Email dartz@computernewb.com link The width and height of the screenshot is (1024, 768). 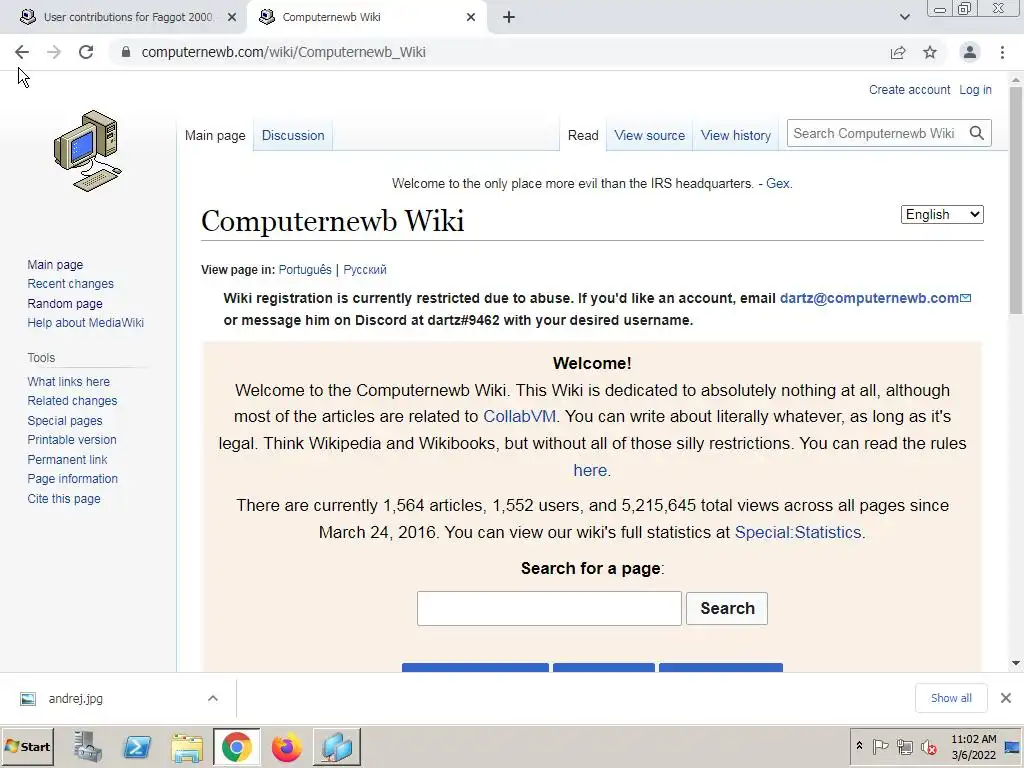pyautogui.click(x=874, y=298)
